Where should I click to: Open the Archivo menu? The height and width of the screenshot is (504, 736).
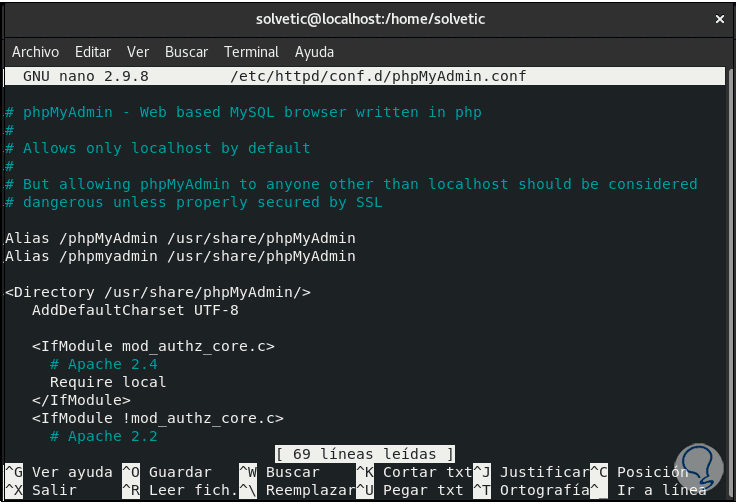[35, 52]
